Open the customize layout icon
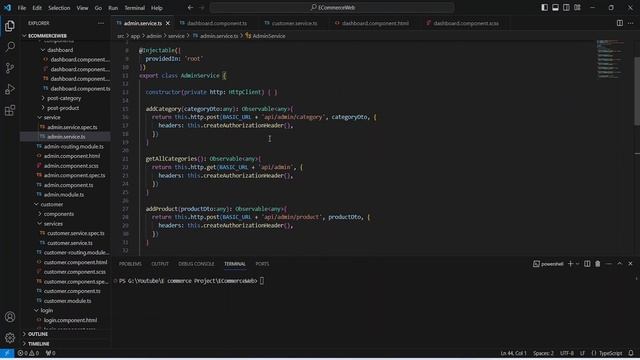This screenshot has height=360, width=640. click(x=577, y=7)
